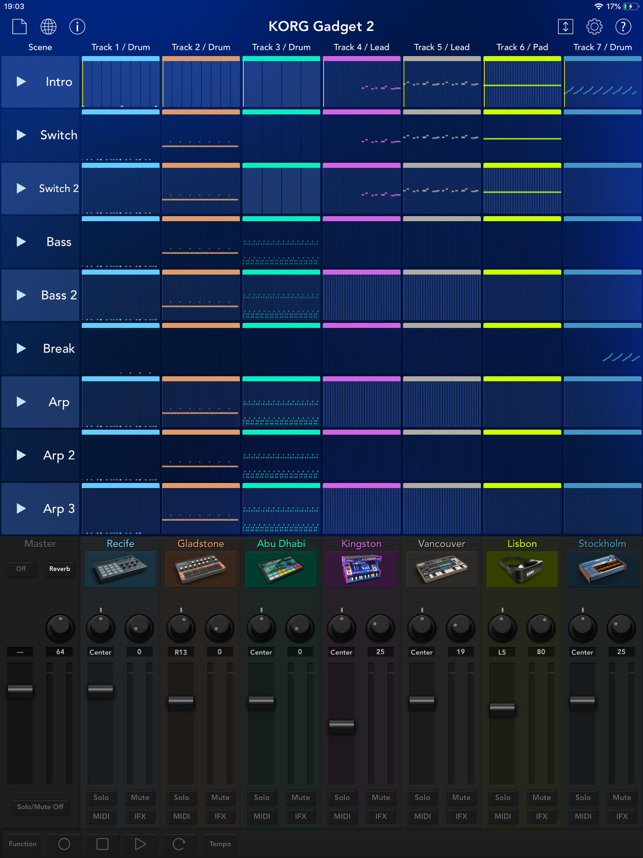This screenshot has width=643, height=858.
Task: Select the Track 4 / Lead header
Action: [361, 47]
